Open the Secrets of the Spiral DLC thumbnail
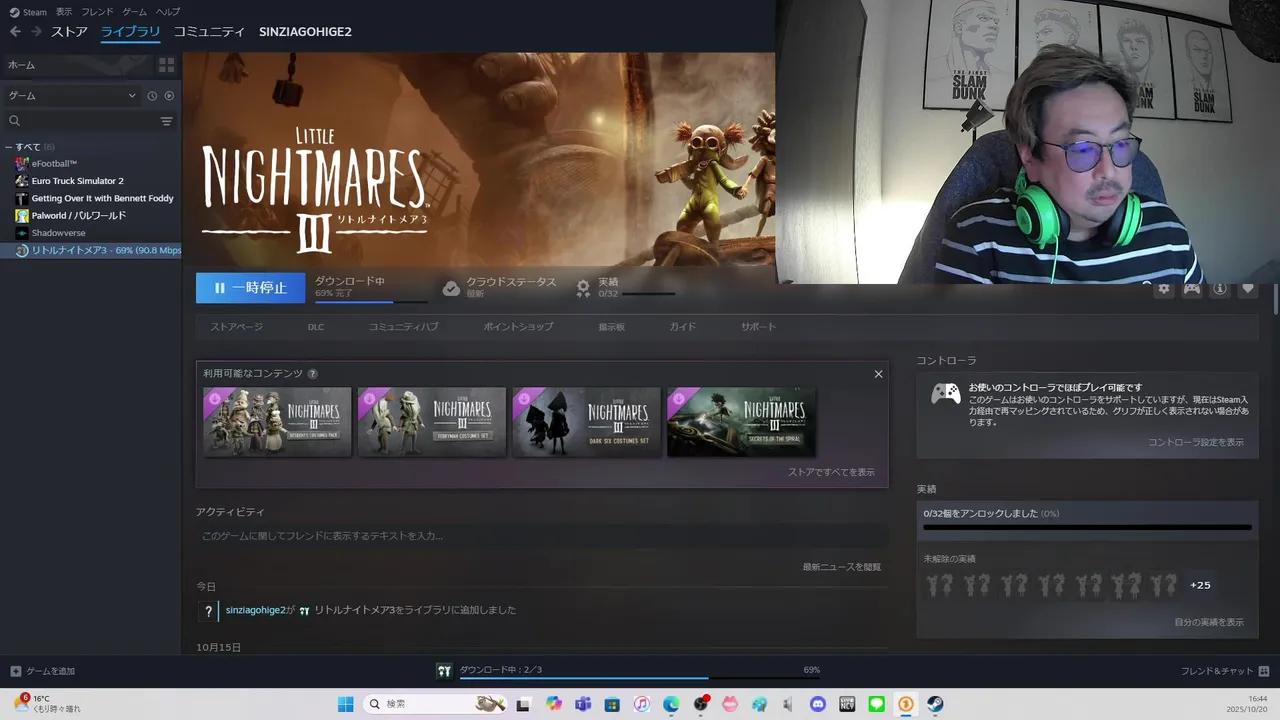Screen dimensions: 1280x720 741,422
